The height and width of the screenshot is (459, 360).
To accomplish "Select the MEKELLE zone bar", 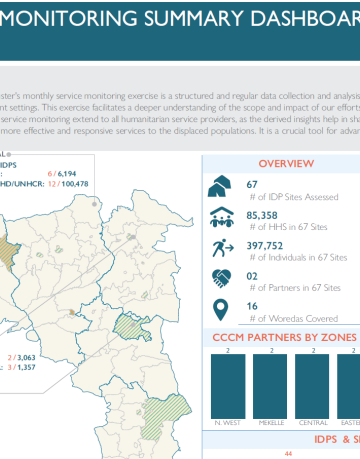I will pos(270,386).
